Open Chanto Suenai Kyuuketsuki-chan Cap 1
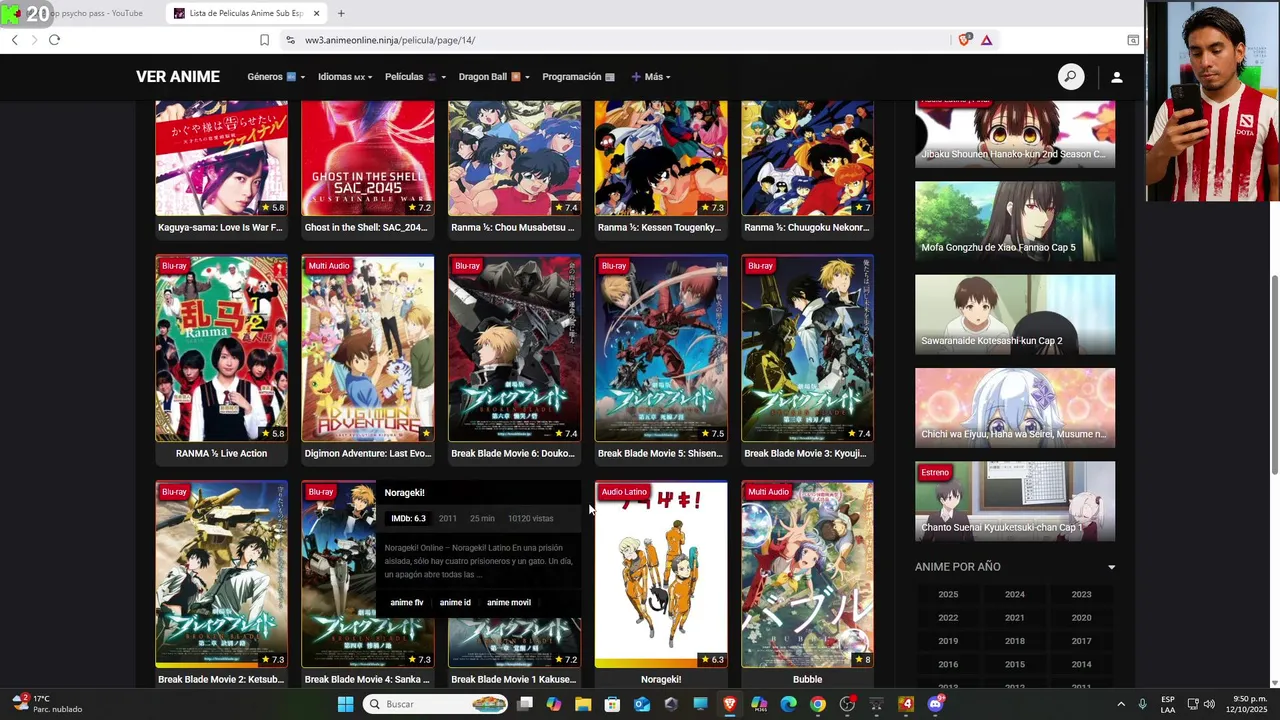Image resolution: width=1280 pixels, height=720 pixels. pos(1015,501)
